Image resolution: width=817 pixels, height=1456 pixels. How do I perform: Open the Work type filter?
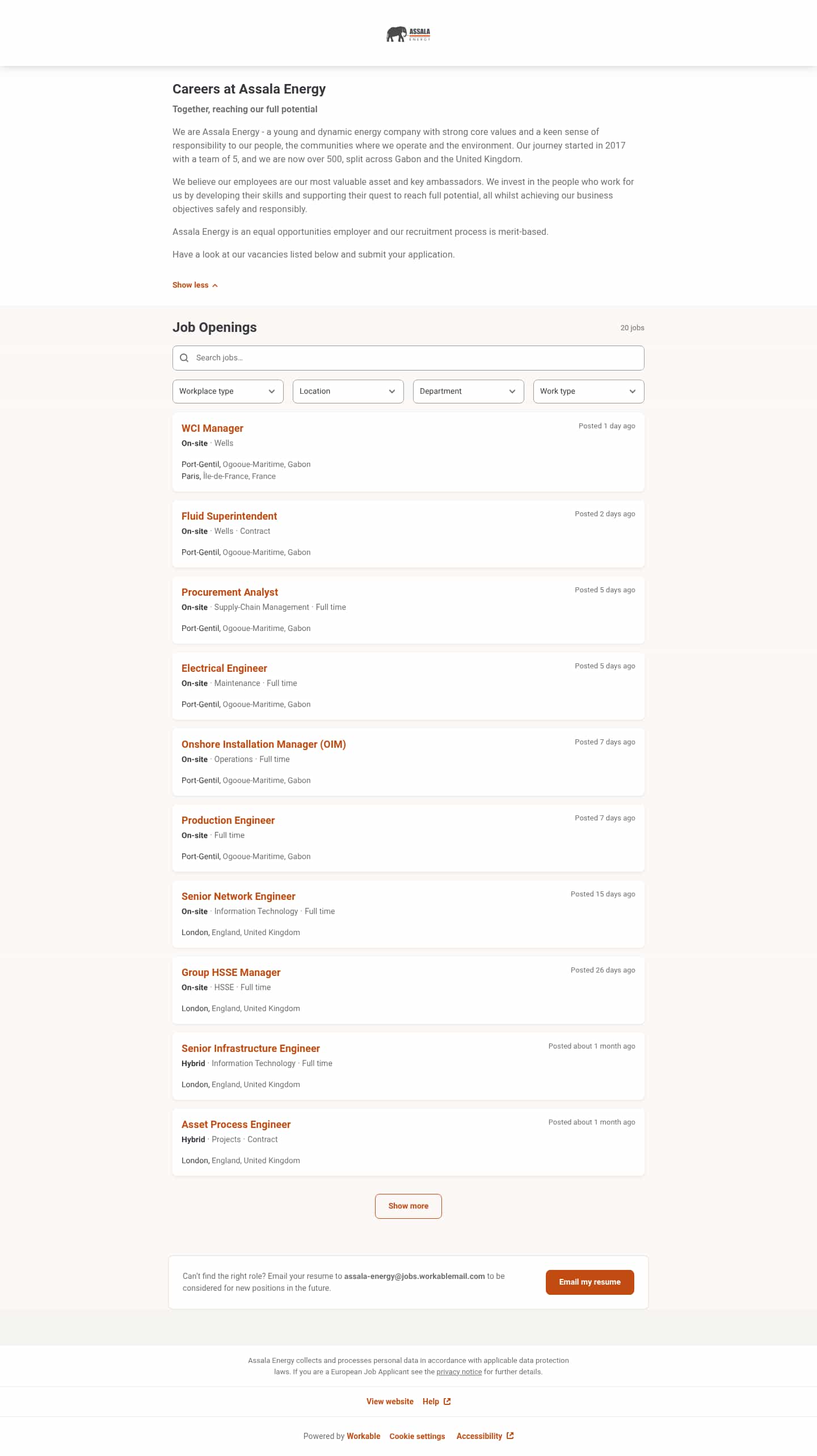pos(588,391)
